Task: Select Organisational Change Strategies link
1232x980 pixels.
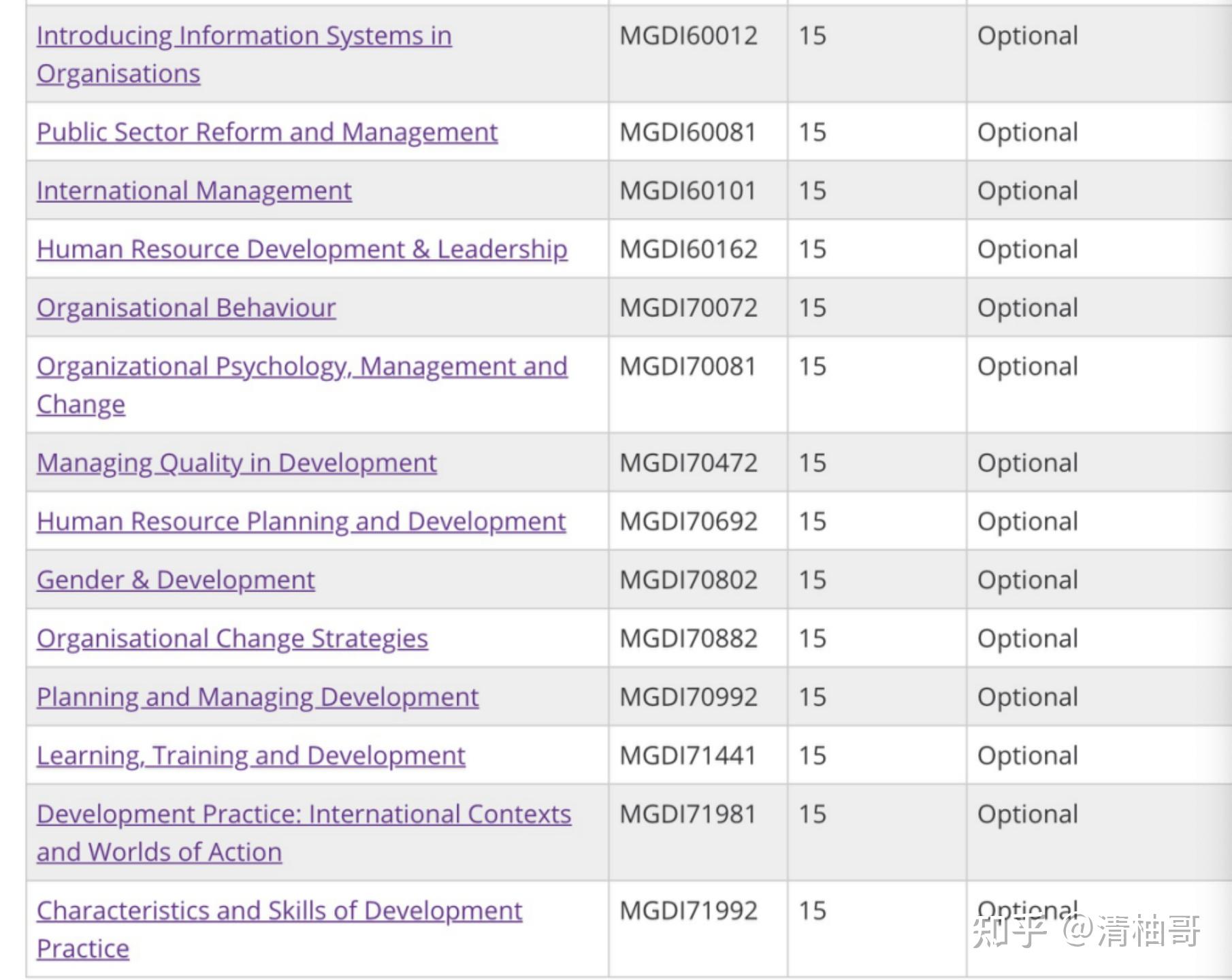Action: pyautogui.click(x=232, y=638)
